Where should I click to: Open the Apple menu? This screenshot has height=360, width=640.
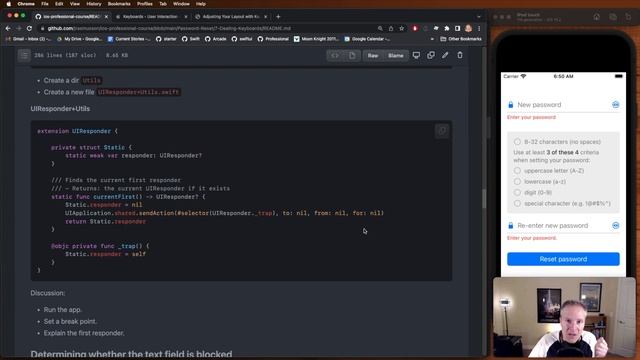[x=9, y=4]
